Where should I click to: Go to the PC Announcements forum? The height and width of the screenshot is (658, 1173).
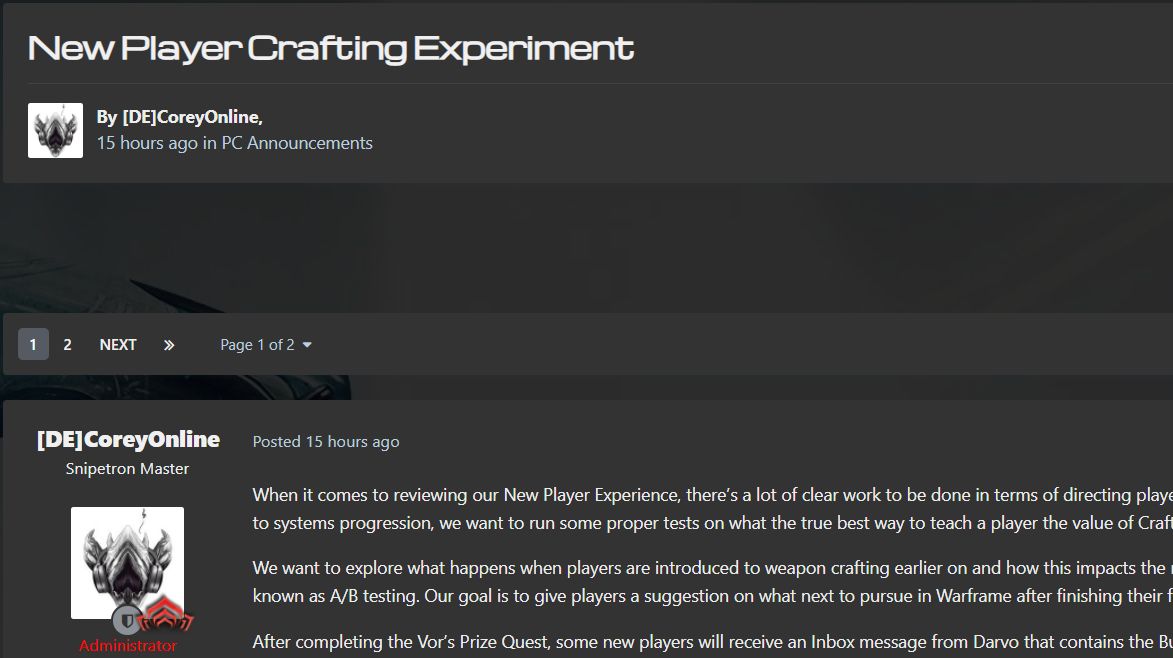[297, 143]
